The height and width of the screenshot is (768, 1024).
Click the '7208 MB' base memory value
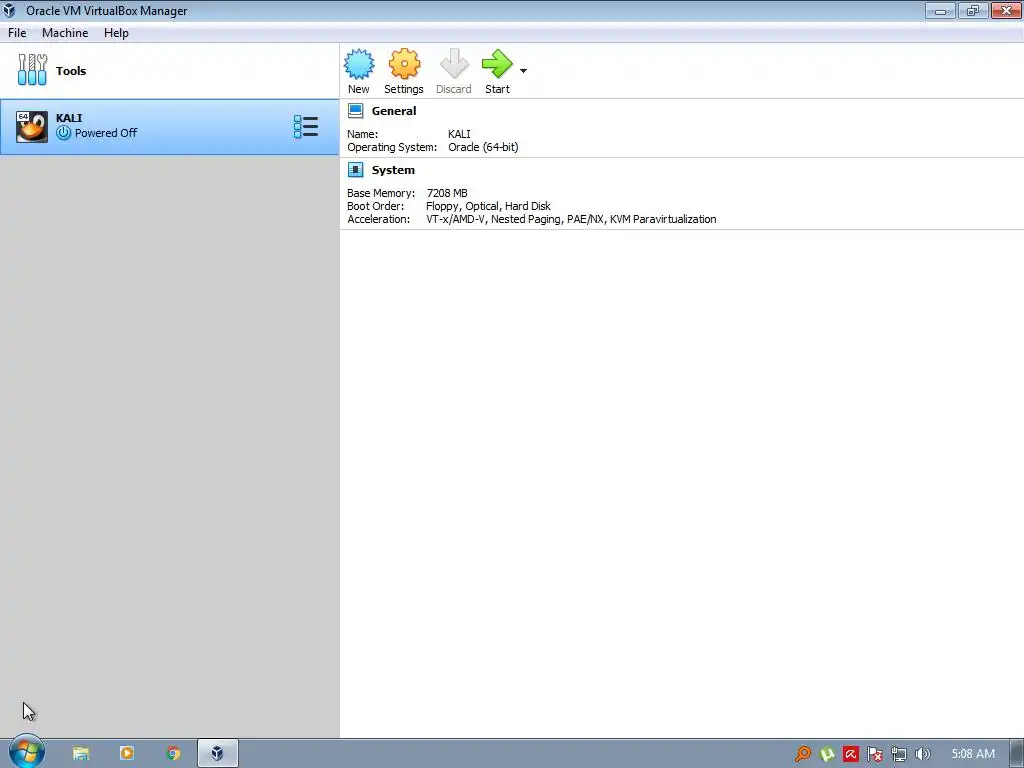tap(447, 193)
